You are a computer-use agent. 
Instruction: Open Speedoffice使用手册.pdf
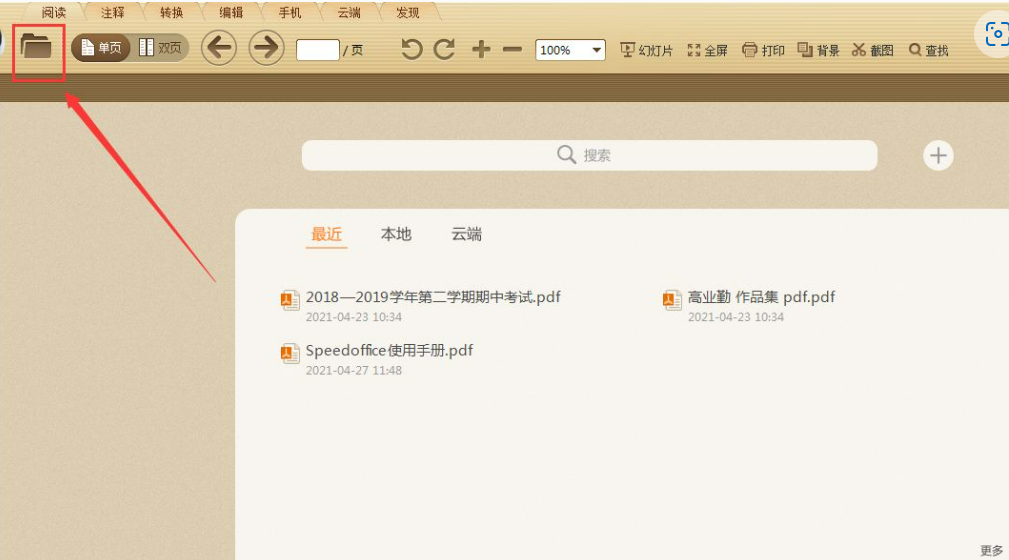coord(389,350)
